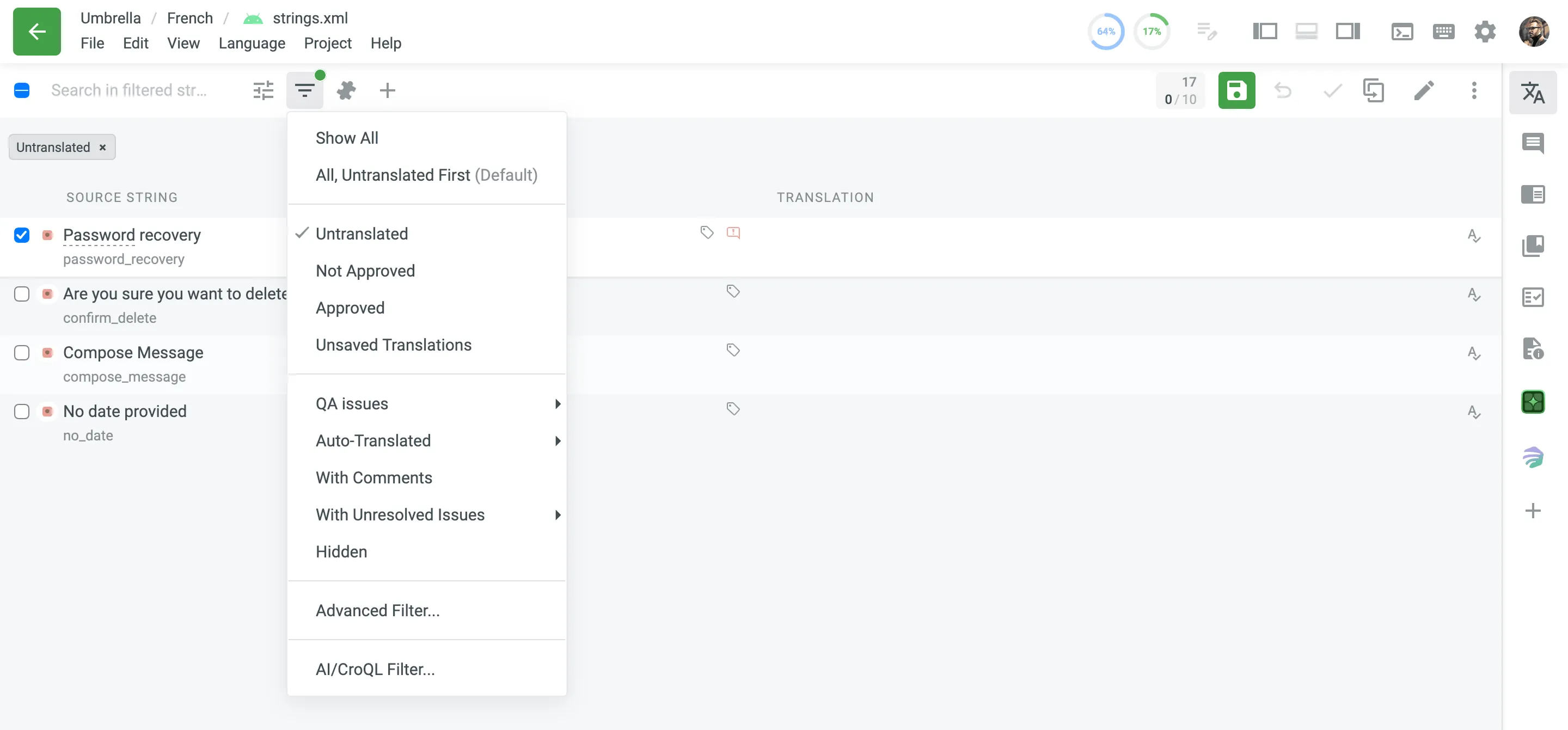Open the Language menu
Image resolution: width=1568 pixels, height=730 pixels.
pos(252,43)
